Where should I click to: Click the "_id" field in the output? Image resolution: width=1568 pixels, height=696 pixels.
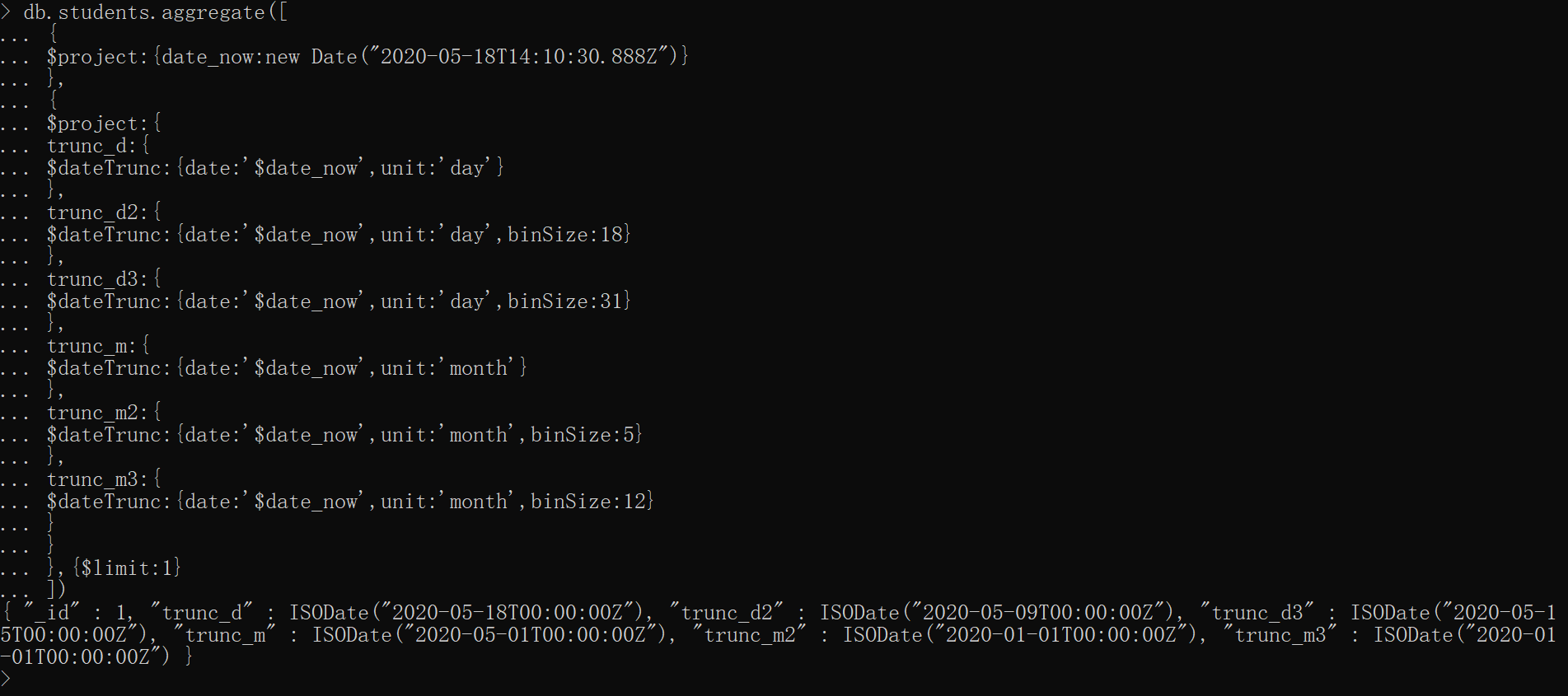click(x=52, y=613)
